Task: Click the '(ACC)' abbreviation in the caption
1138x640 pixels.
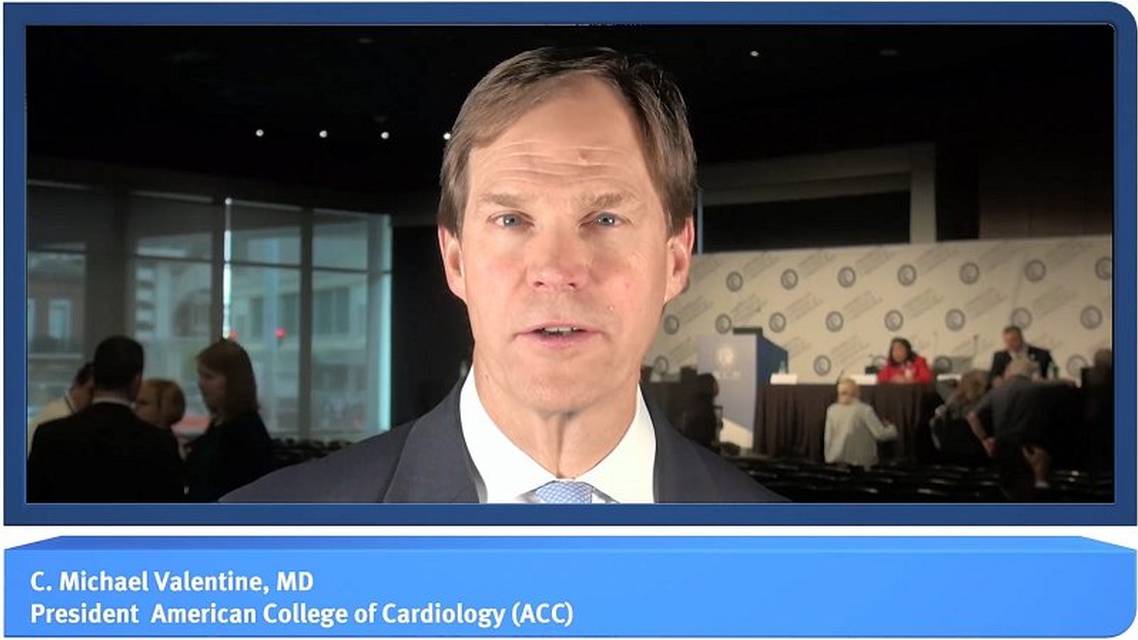Action: click(542, 614)
